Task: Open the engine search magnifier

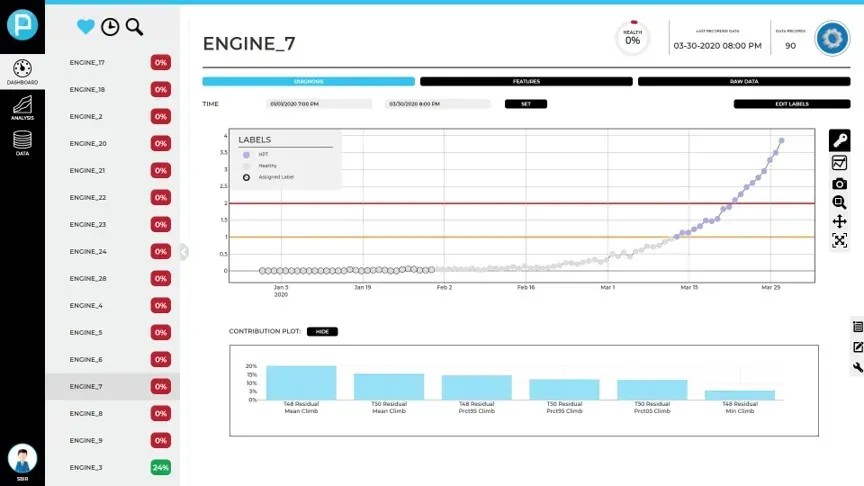Action: [x=134, y=26]
